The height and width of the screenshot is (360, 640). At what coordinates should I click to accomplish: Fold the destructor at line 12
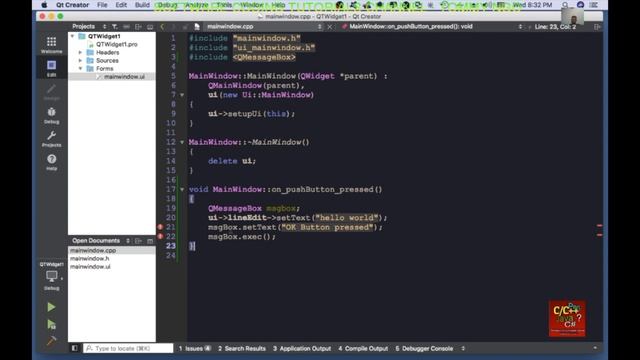(x=182, y=142)
